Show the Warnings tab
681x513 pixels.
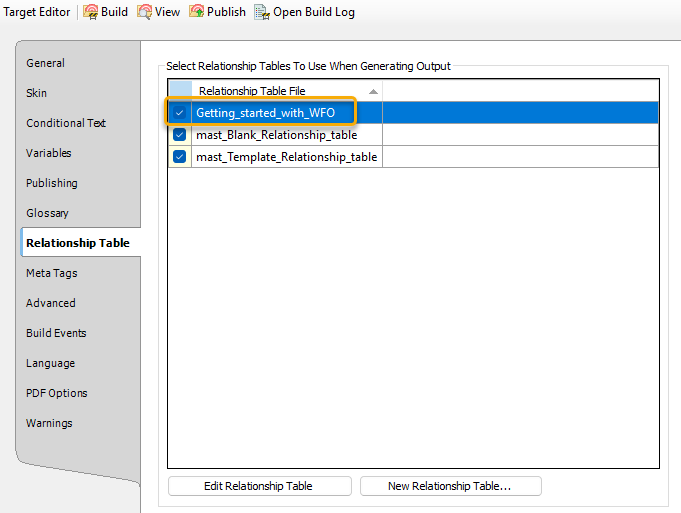coord(49,423)
